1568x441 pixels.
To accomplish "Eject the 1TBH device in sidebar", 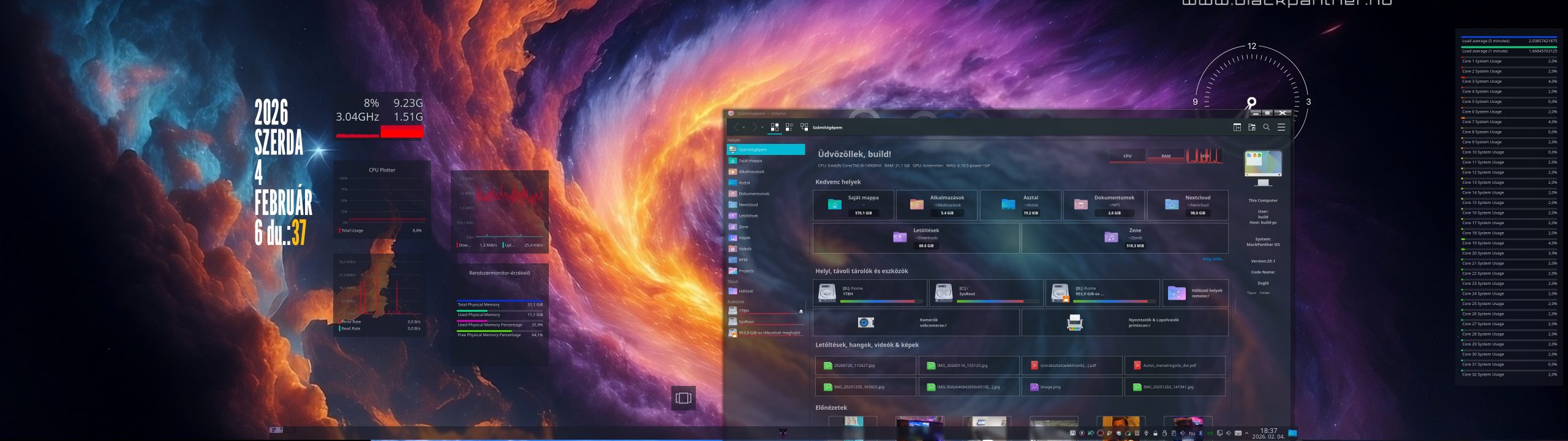I will click(x=801, y=311).
